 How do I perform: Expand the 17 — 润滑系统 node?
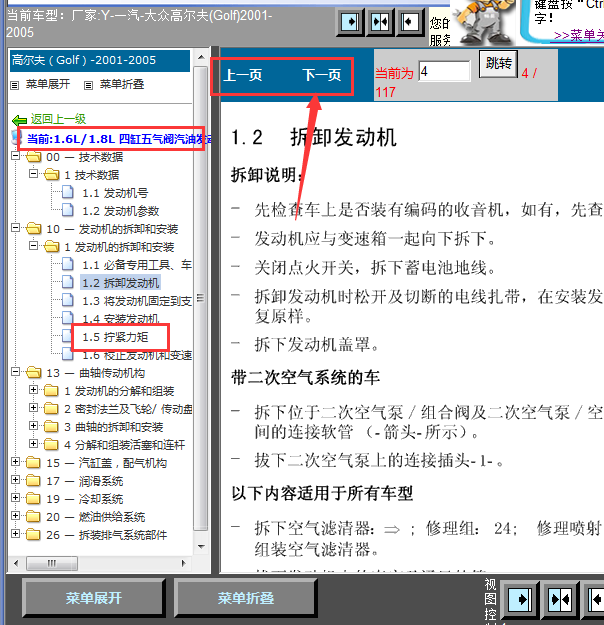(15, 480)
